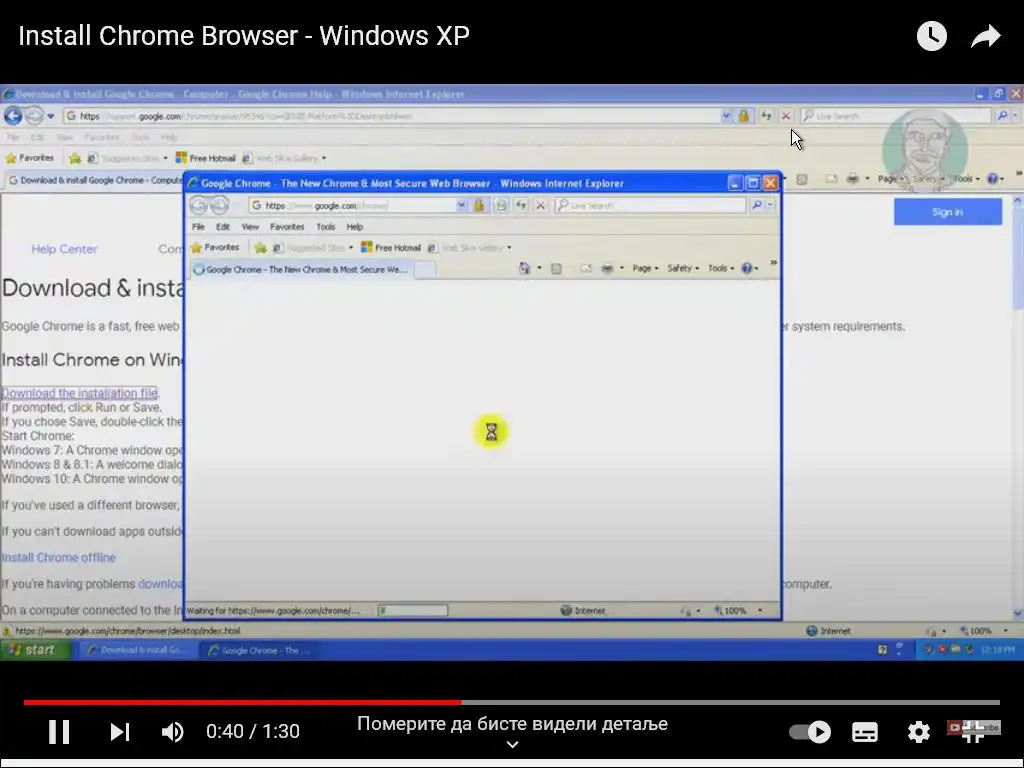
Task: Click the search magnifier button in front window
Action: point(757,206)
